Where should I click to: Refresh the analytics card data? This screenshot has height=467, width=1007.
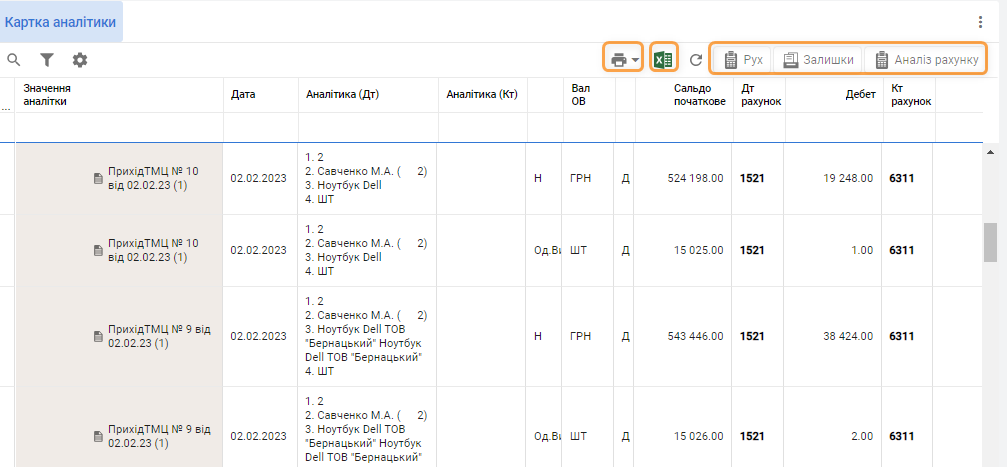pos(697,60)
